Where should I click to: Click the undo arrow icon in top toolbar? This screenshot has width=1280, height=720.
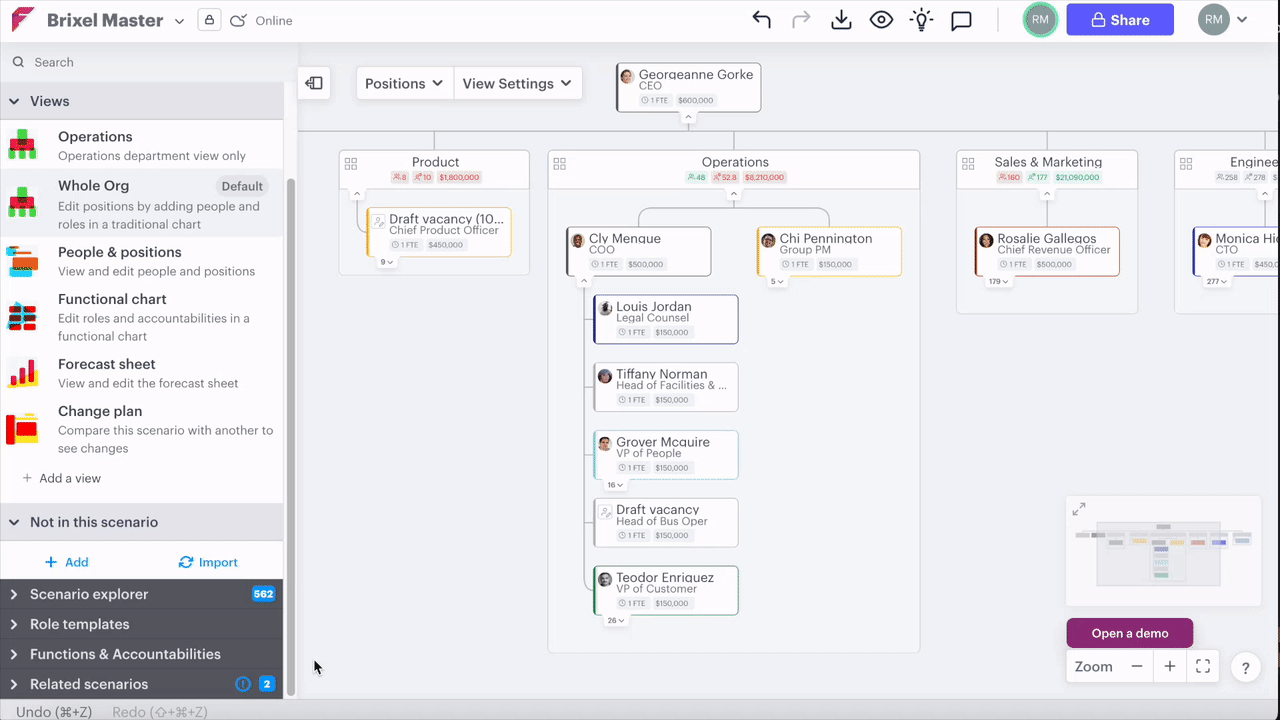pyautogui.click(x=762, y=20)
